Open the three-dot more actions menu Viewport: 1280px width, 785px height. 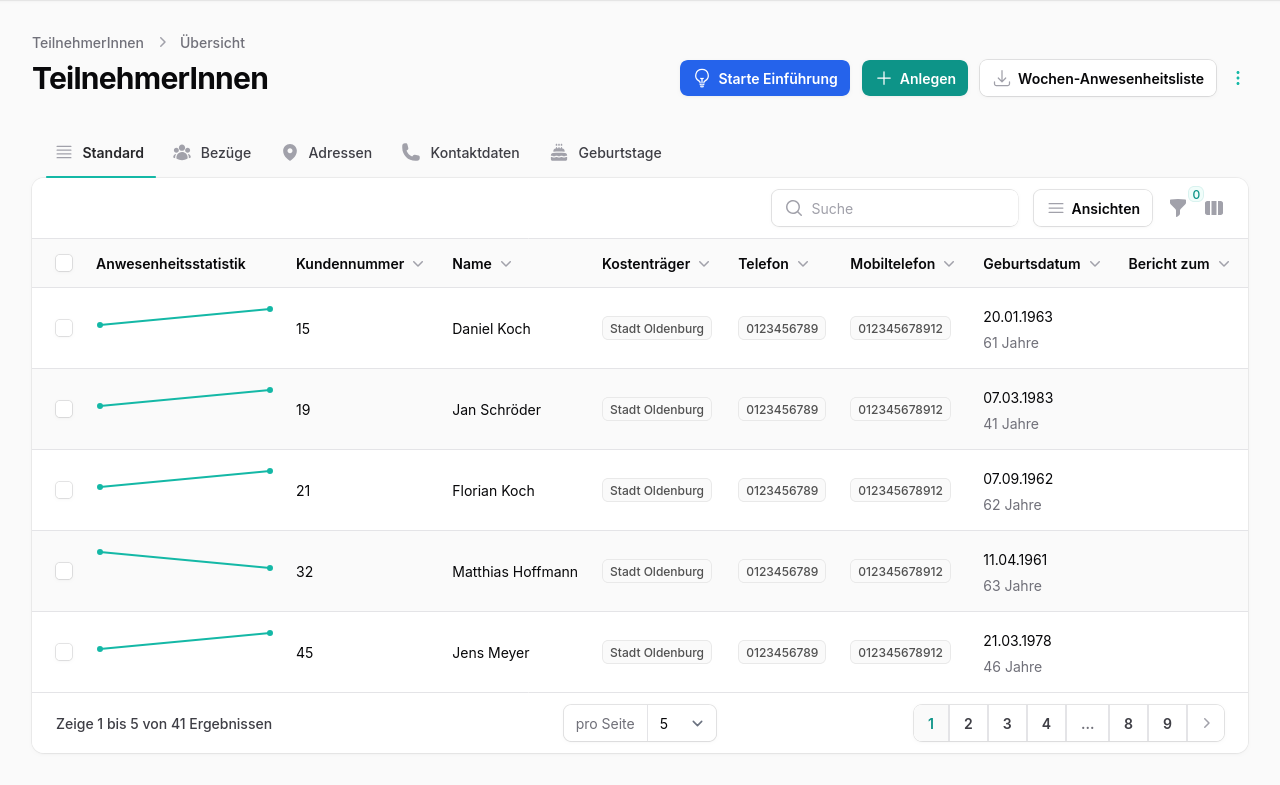tap(1238, 78)
